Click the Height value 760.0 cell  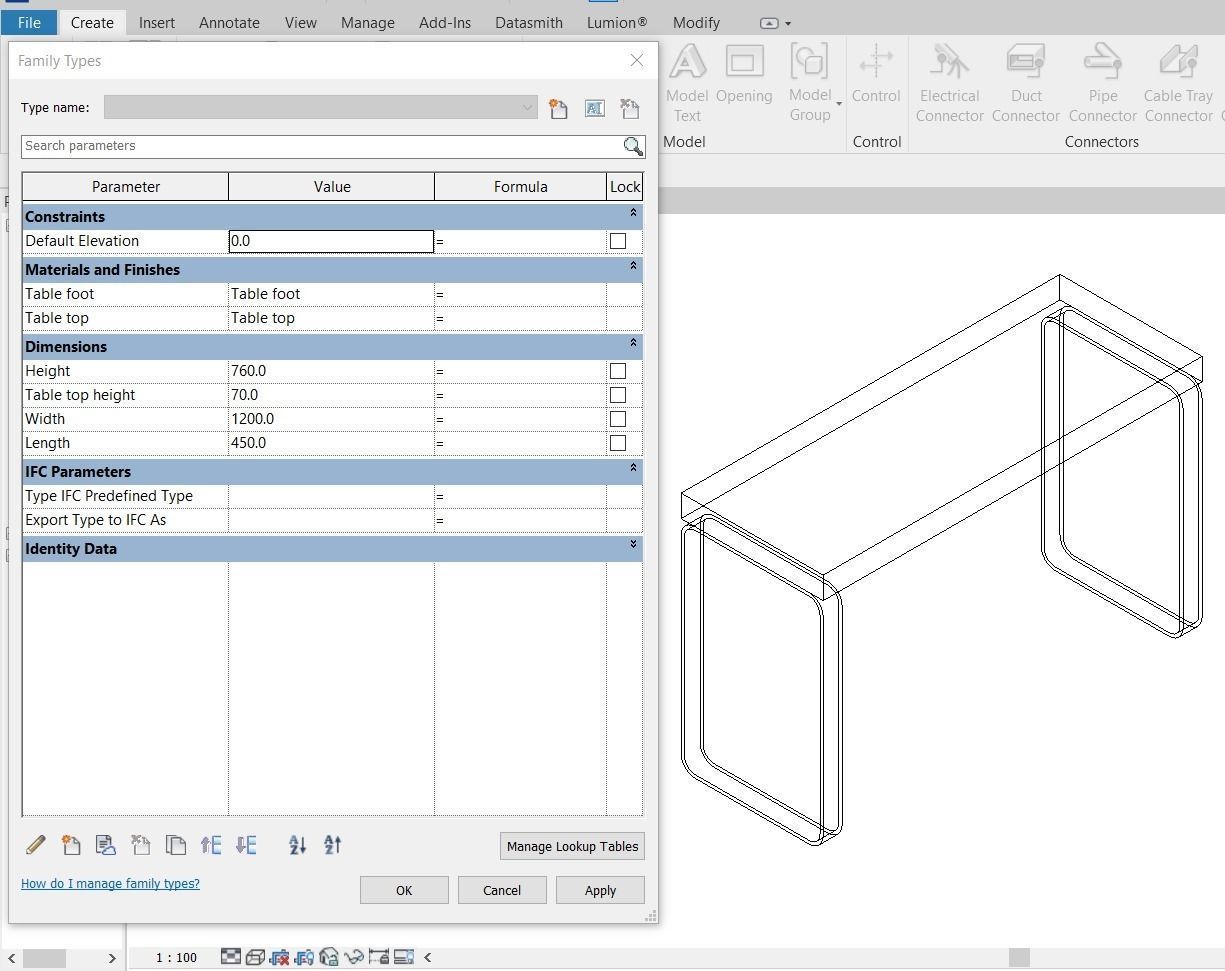(331, 371)
